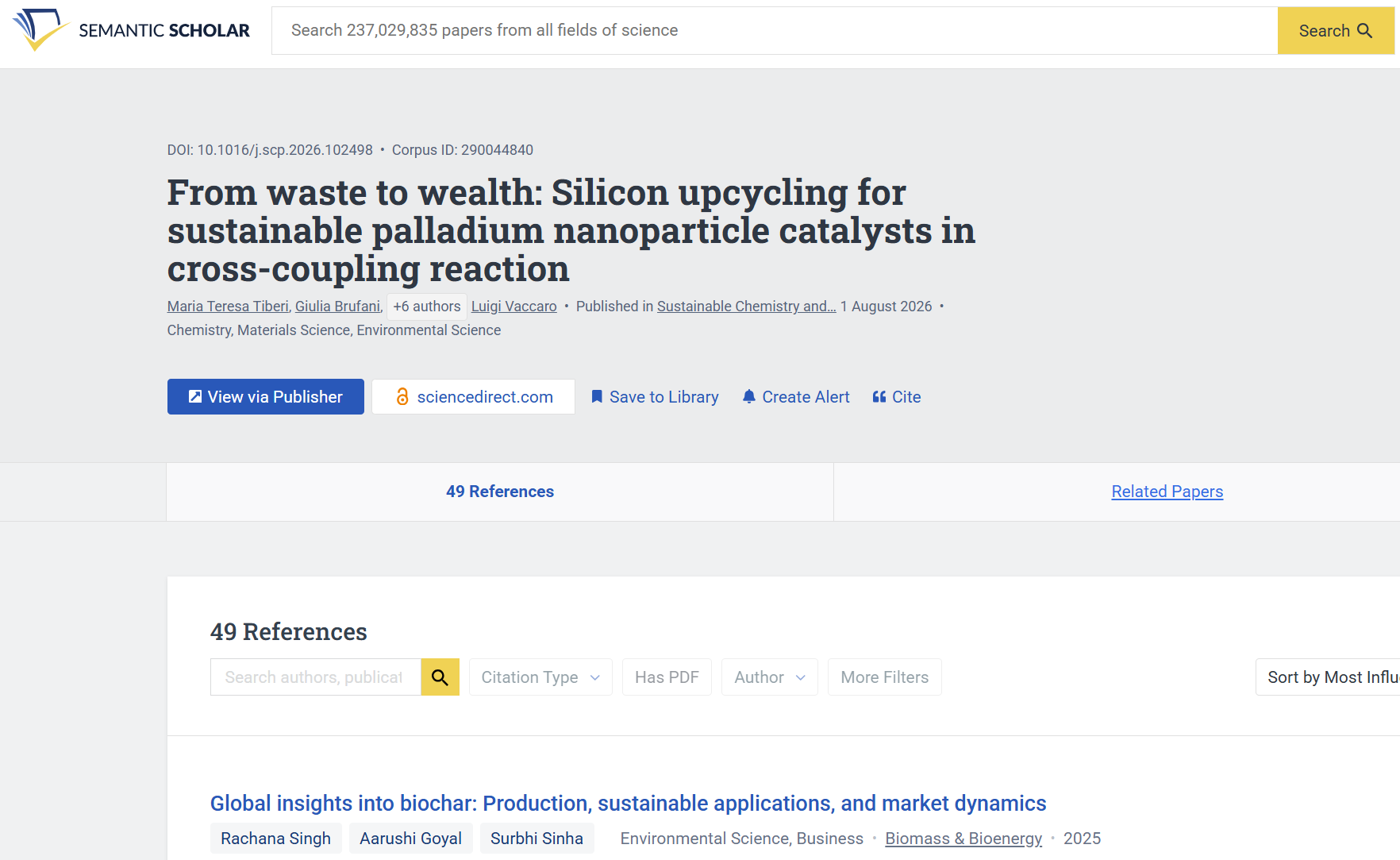Open Sustainable Chemistry and… journal link
Screen dimensions: 1400x860
point(747,307)
